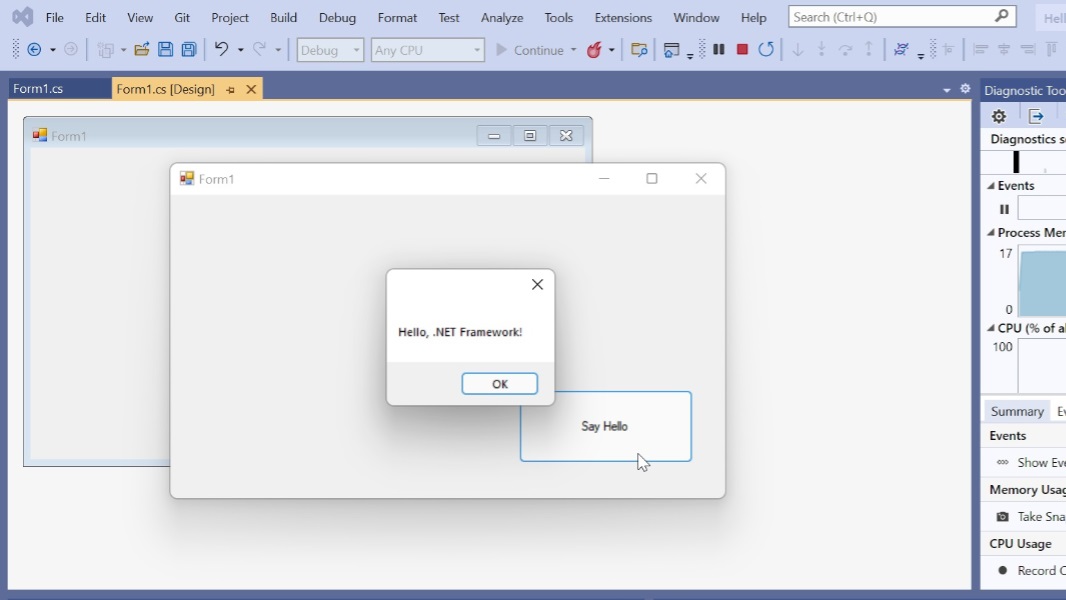Viewport: 1066px width, 600px height.
Task: Click the Save floppy disk icon
Action: click(166, 50)
